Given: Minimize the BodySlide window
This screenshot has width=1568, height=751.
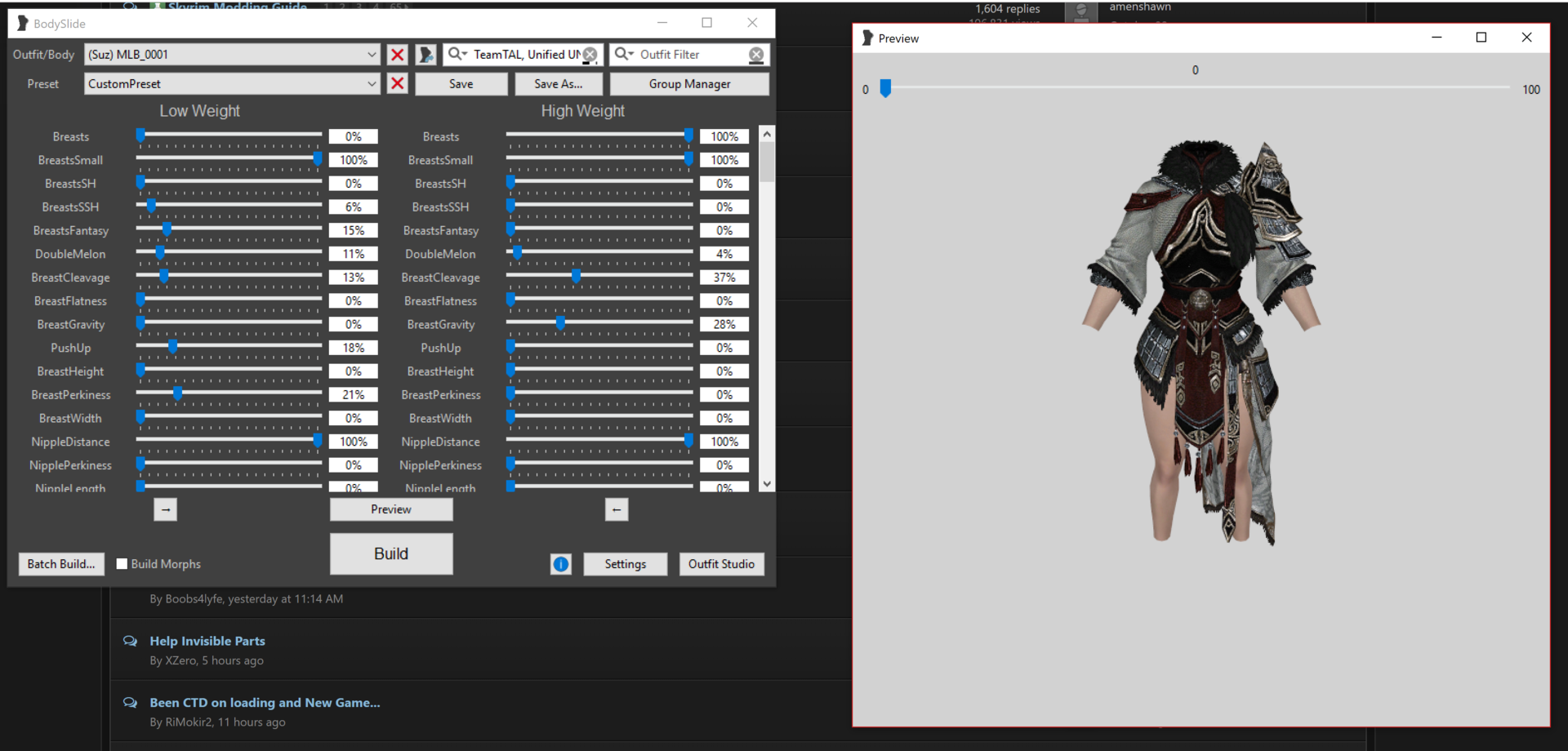Looking at the screenshot, I should pyautogui.click(x=662, y=23).
